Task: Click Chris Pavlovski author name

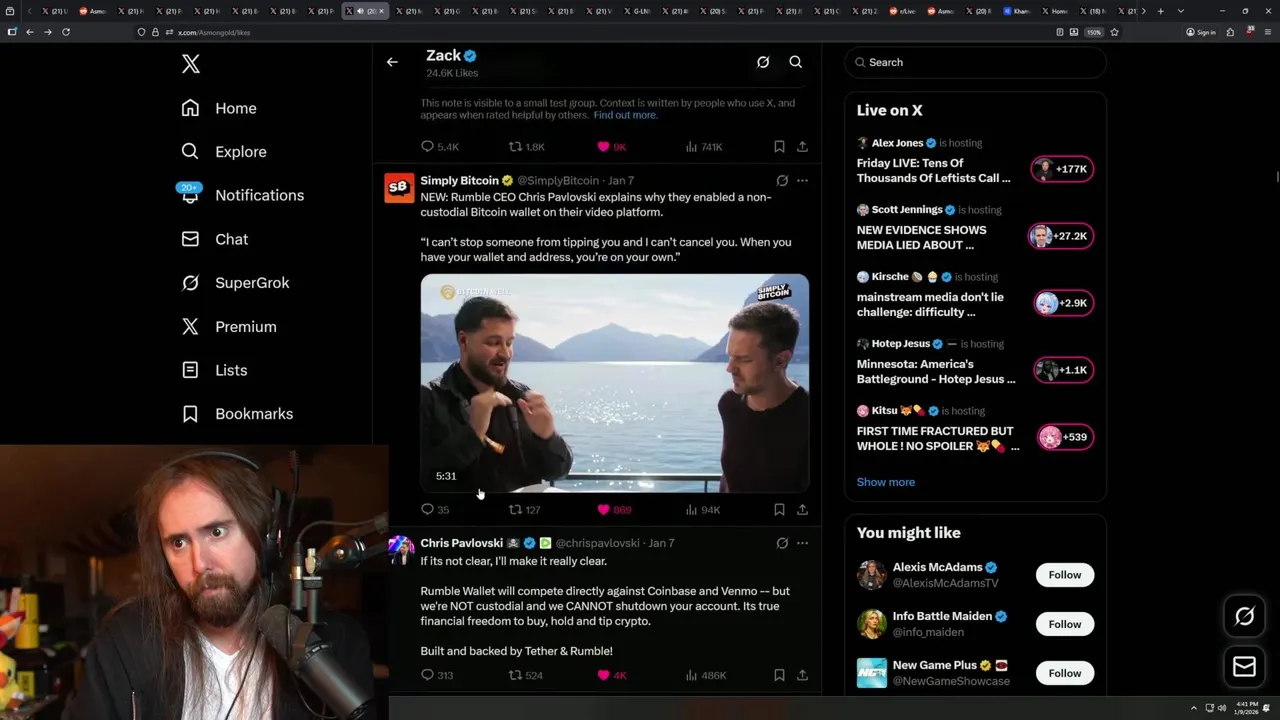Action: coord(461,543)
